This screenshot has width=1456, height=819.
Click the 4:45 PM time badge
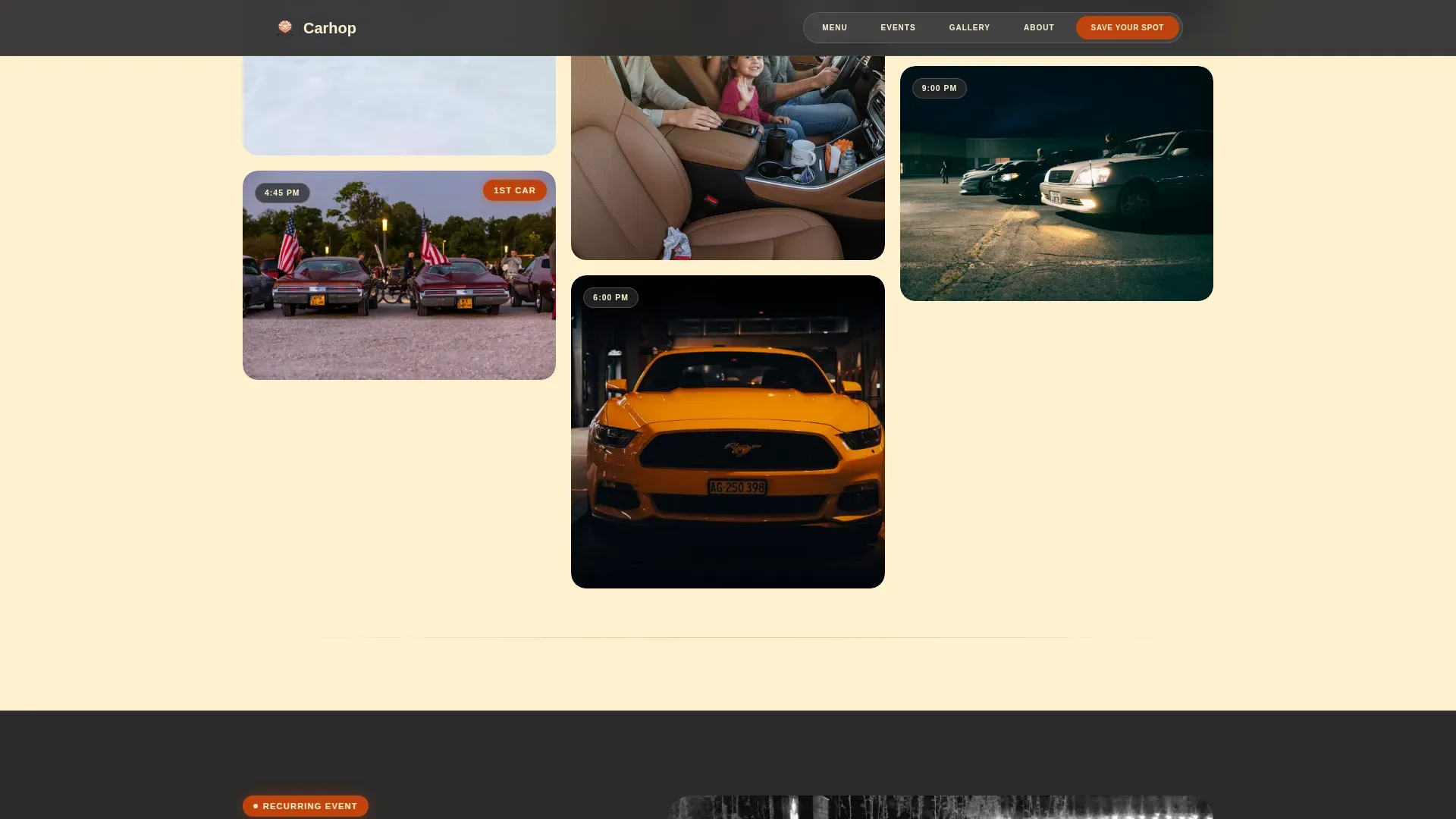(282, 193)
